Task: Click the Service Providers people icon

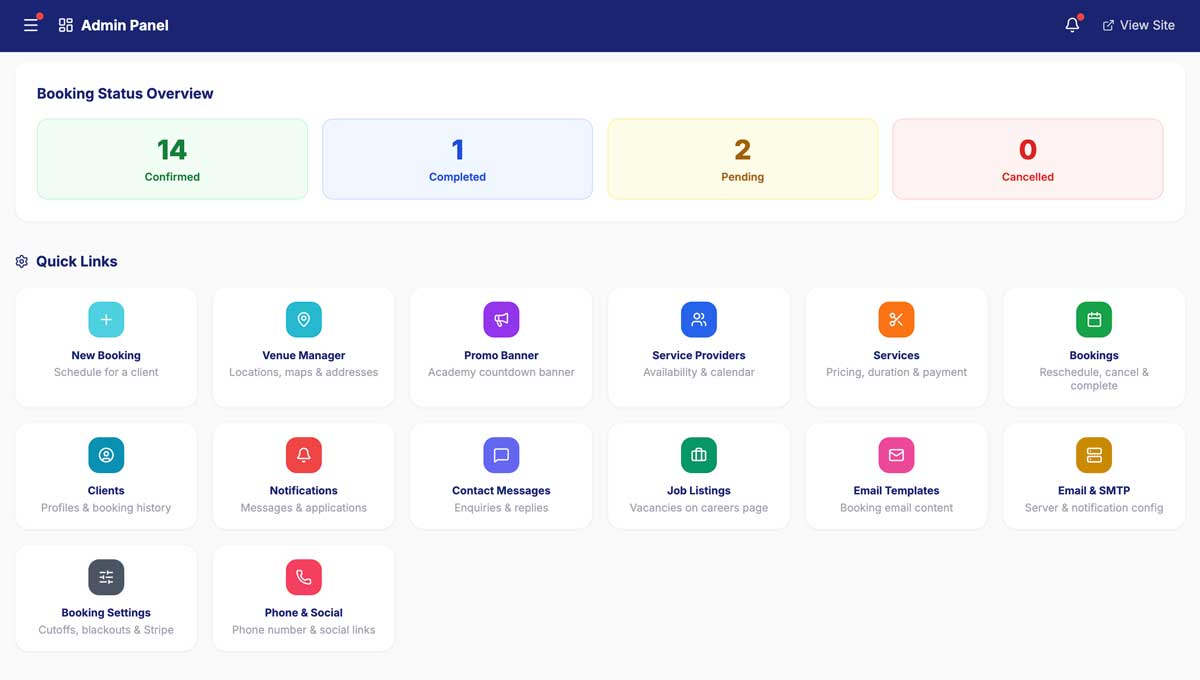Action: tap(698, 319)
